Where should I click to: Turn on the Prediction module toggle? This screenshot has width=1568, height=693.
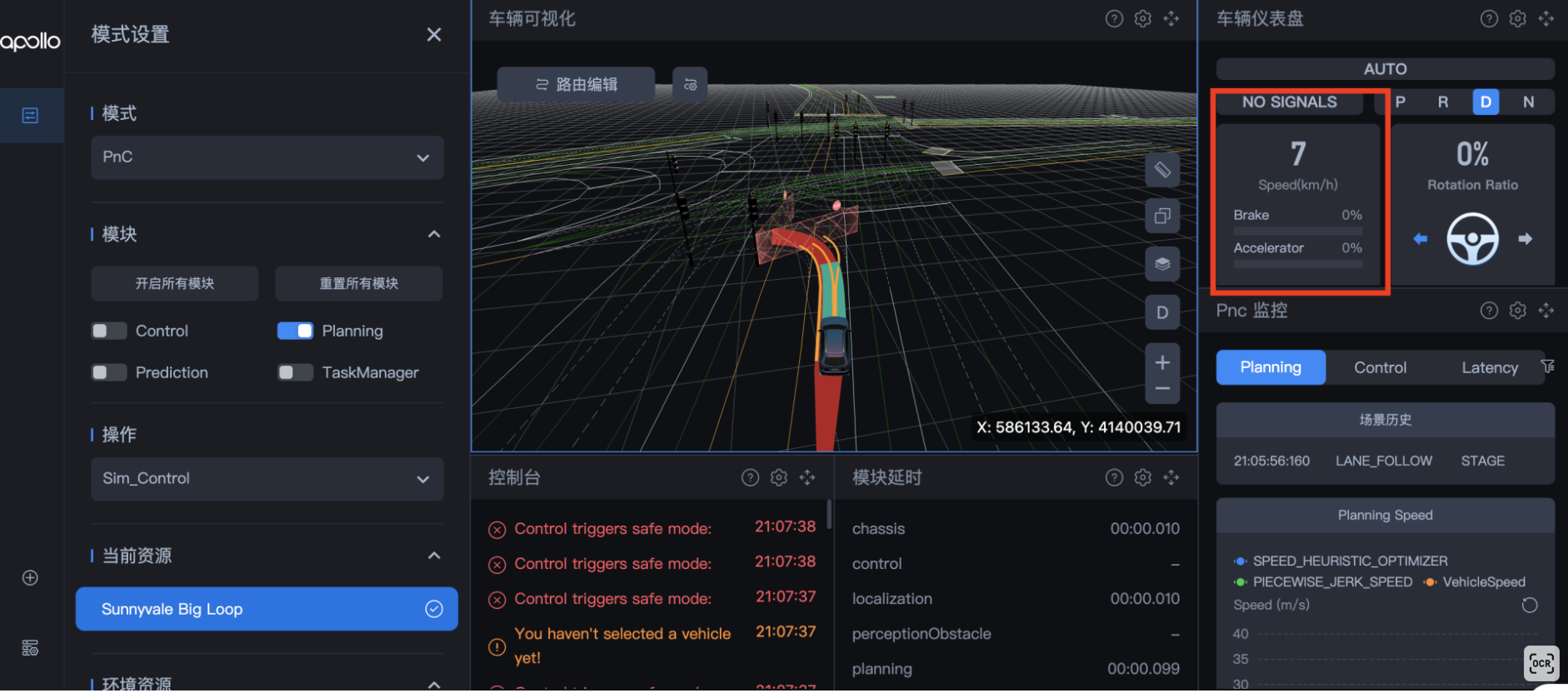(109, 372)
